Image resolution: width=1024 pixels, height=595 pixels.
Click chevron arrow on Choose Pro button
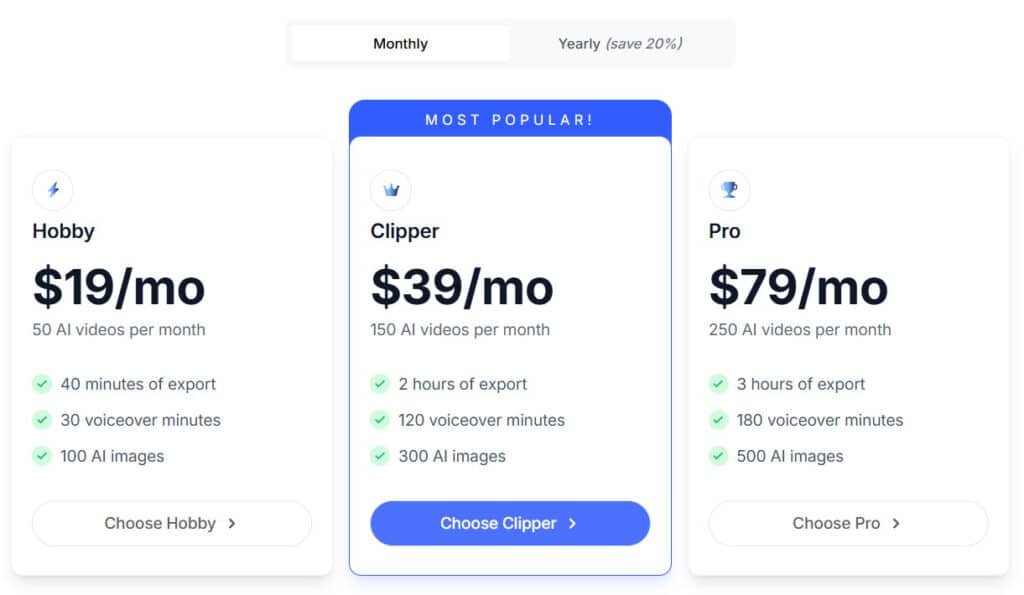pyautogui.click(x=896, y=523)
